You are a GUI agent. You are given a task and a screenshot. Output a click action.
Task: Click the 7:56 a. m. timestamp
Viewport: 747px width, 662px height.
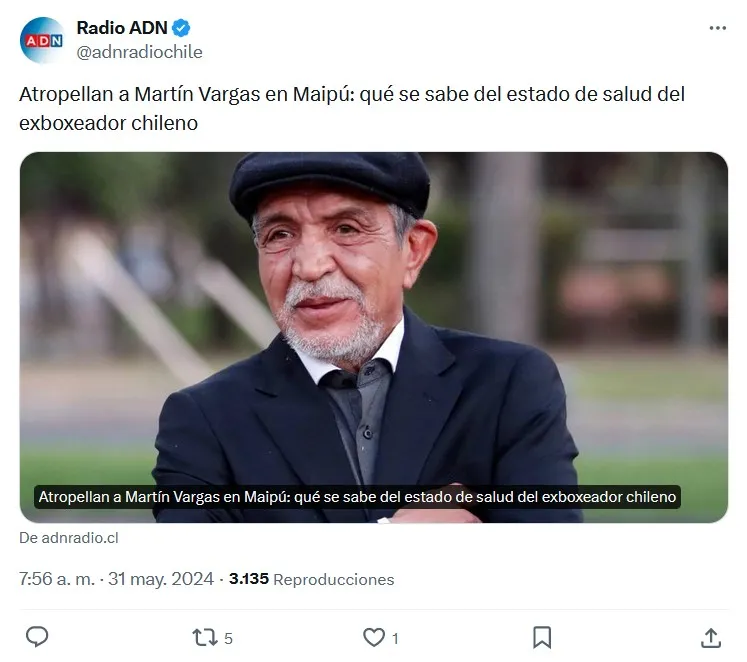[57, 579]
